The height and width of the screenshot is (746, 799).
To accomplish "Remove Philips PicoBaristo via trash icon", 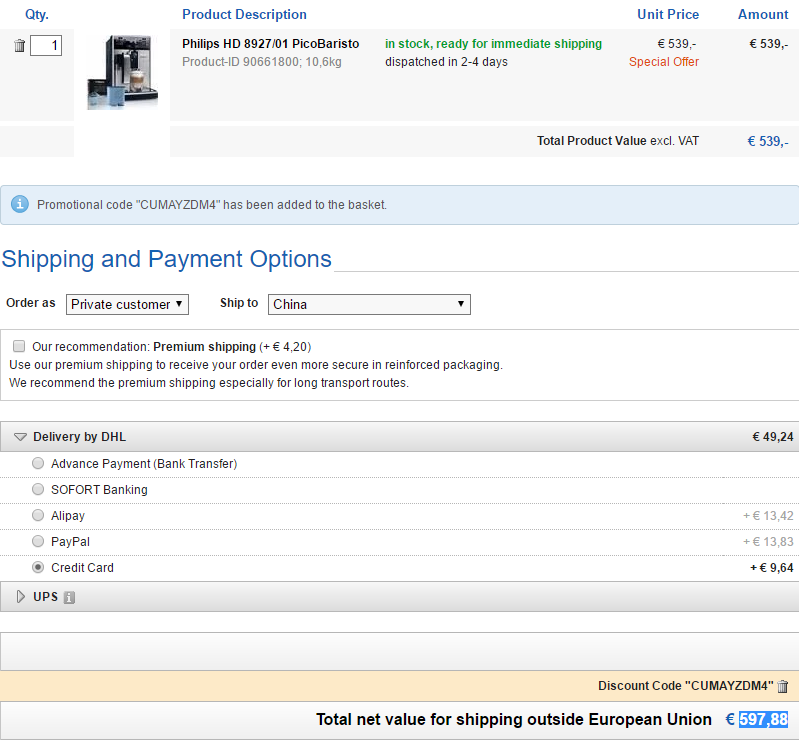I will coord(19,45).
